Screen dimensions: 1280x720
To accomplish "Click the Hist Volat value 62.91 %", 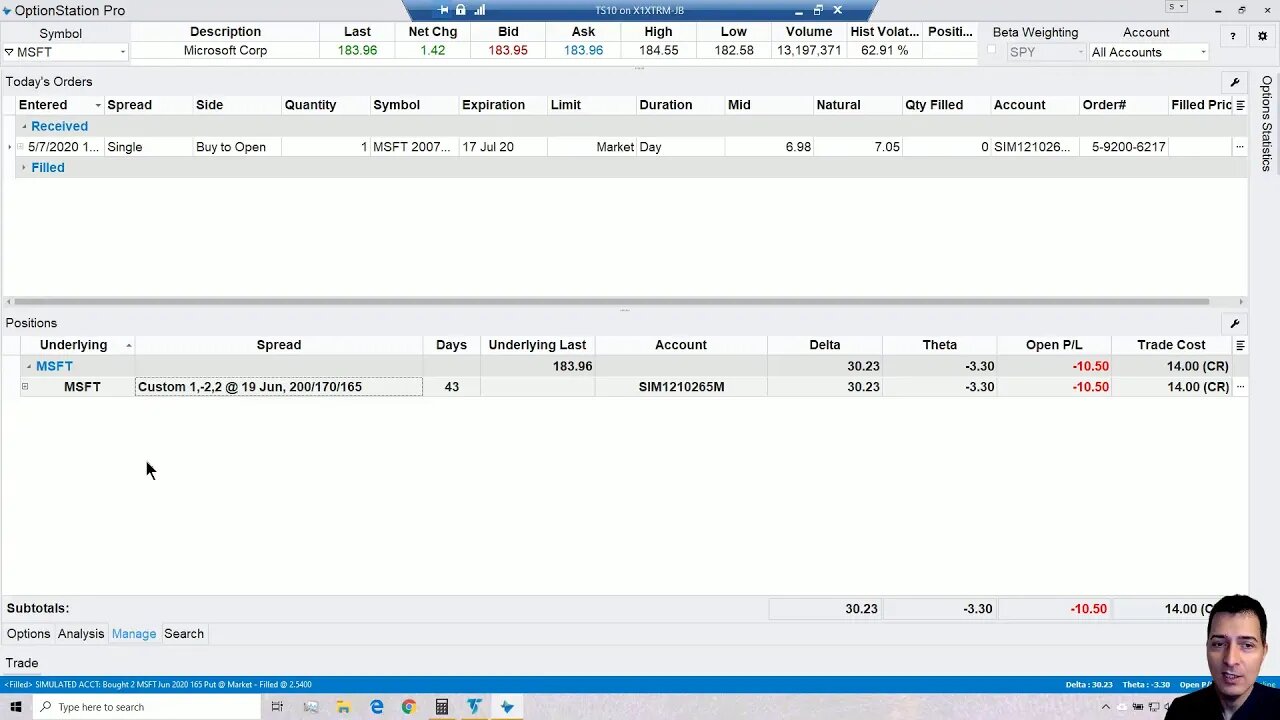I will (x=884, y=50).
